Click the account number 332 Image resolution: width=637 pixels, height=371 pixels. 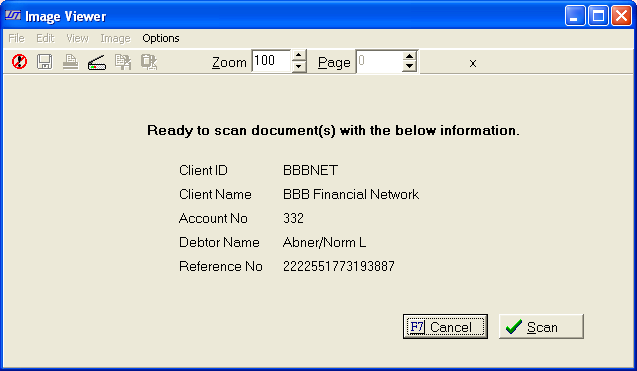tap(293, 218)
